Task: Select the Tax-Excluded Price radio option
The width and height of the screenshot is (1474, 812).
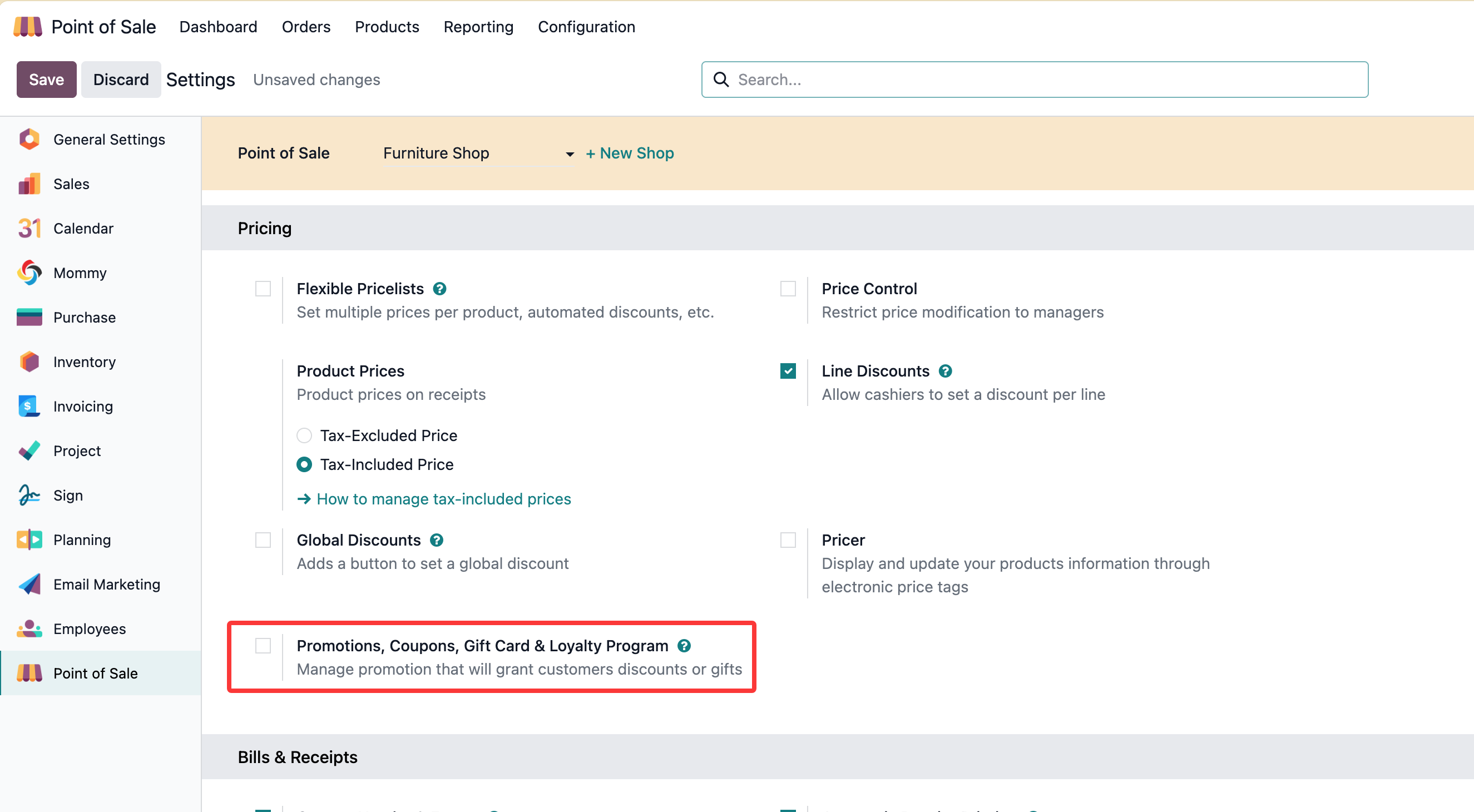Action: coord(304,435)
